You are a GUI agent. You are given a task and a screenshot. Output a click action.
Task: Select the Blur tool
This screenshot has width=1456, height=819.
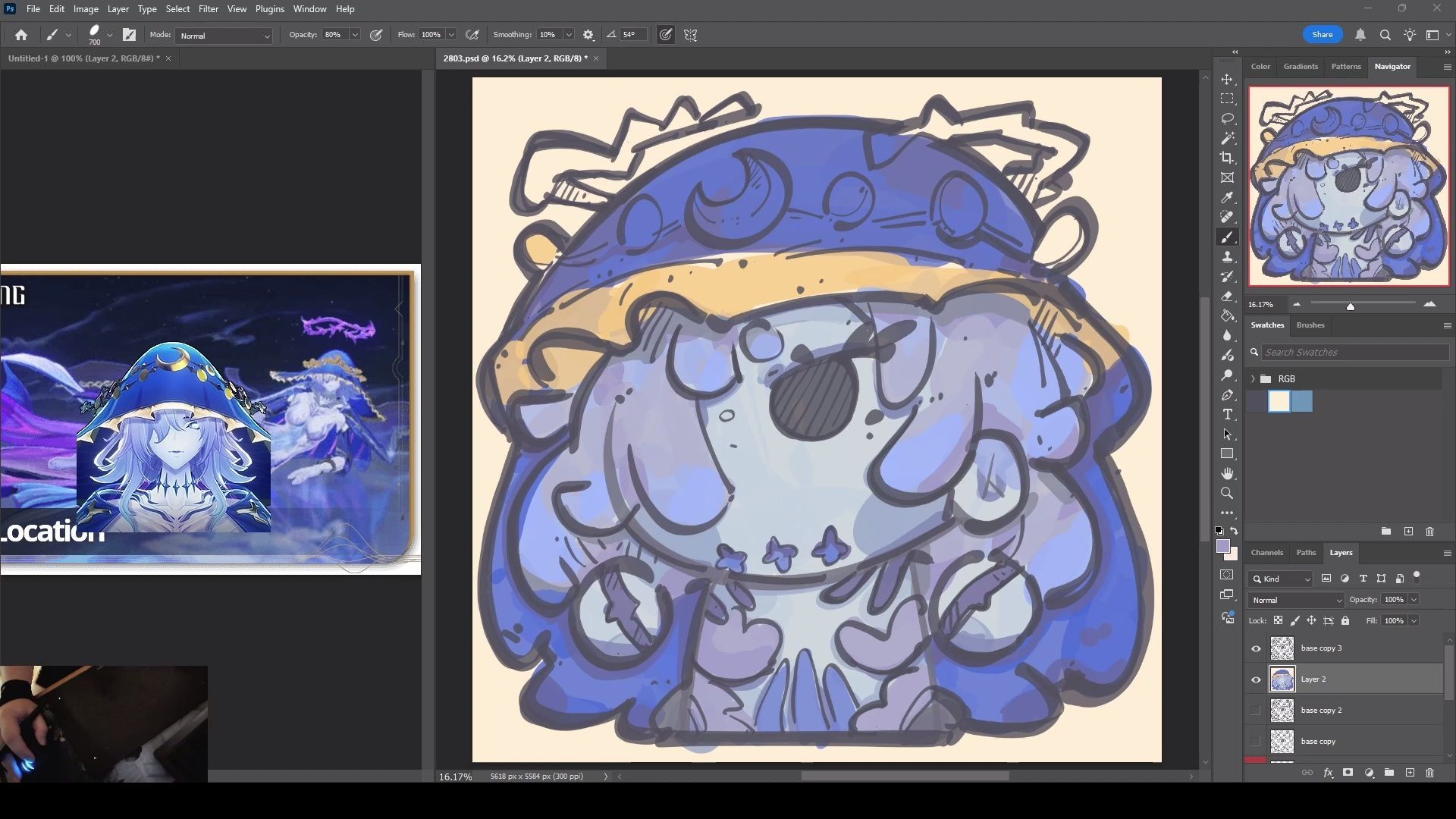1227,336
